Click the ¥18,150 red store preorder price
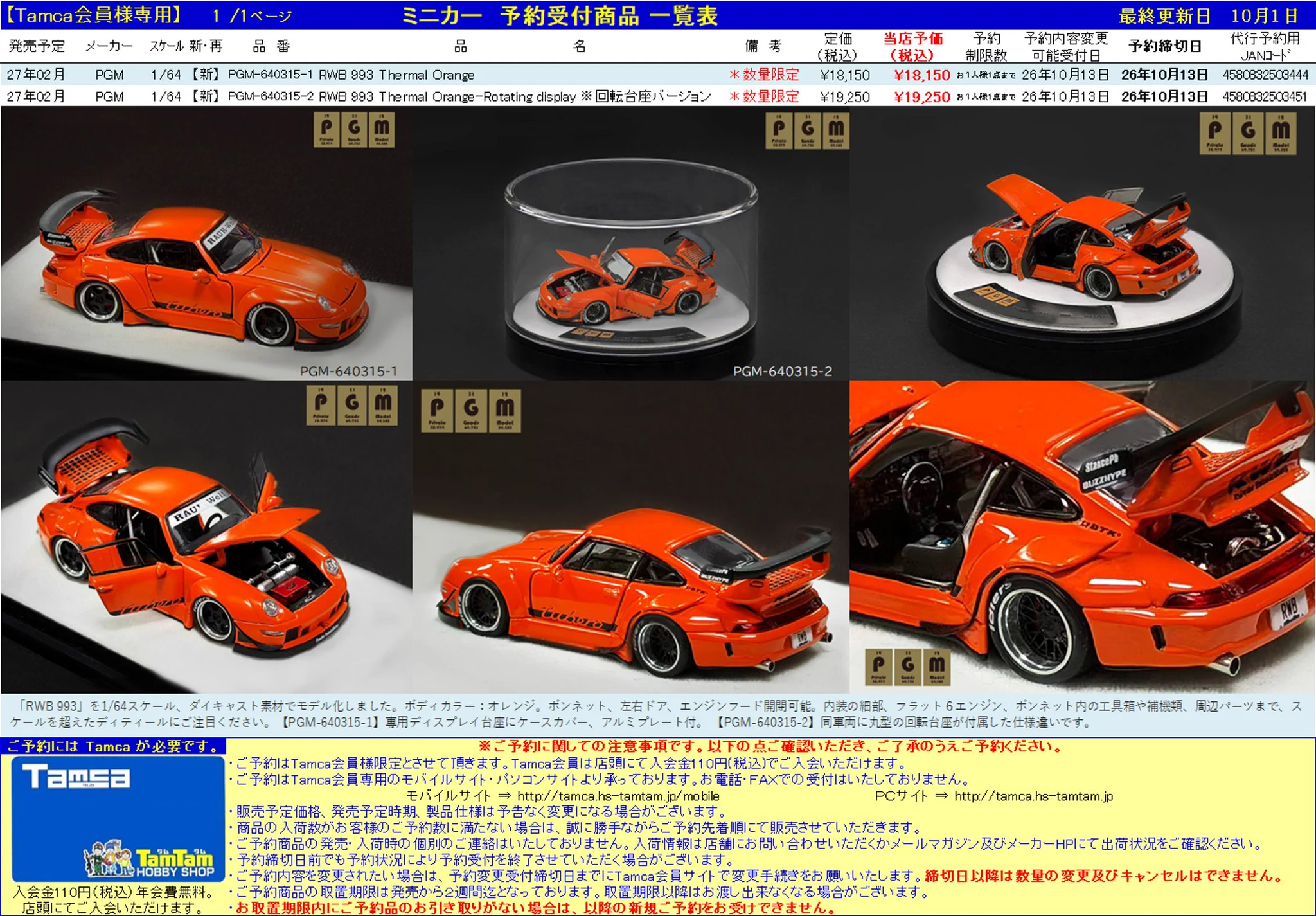The height and width of the screenshot is (916, 1316). 921,75
